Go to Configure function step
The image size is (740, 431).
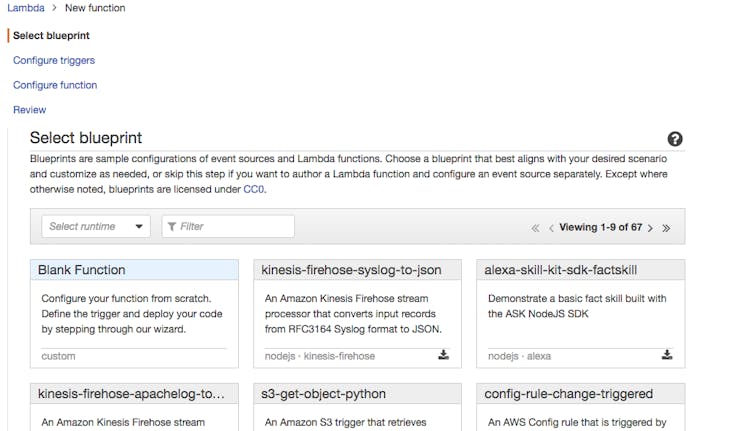[x=55, y=85]
